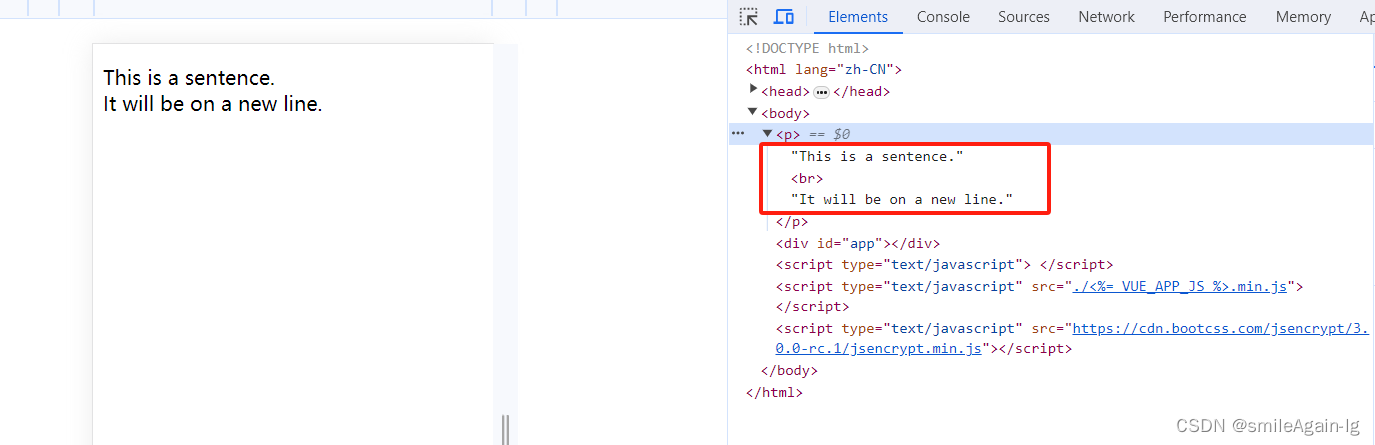Click the three-dots beside the selected p element

point(738,133)
